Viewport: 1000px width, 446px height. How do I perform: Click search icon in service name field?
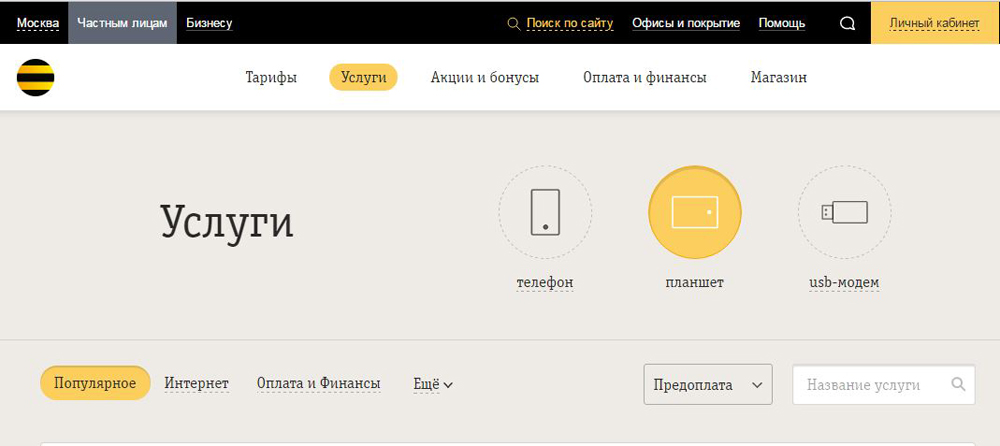point(958,384)
